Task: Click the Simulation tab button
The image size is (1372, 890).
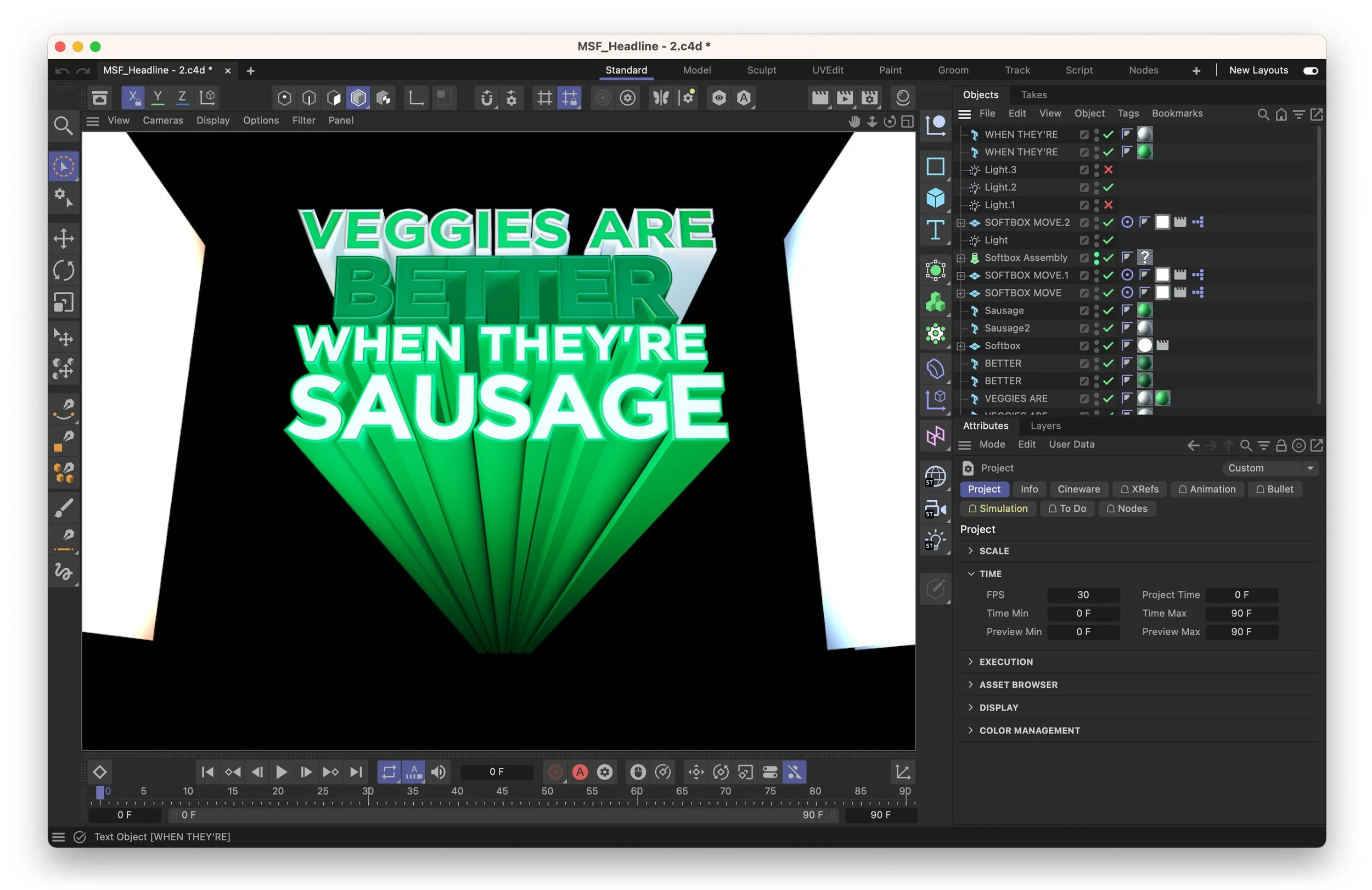Action: pyautogui.click(x=997, y=508)
